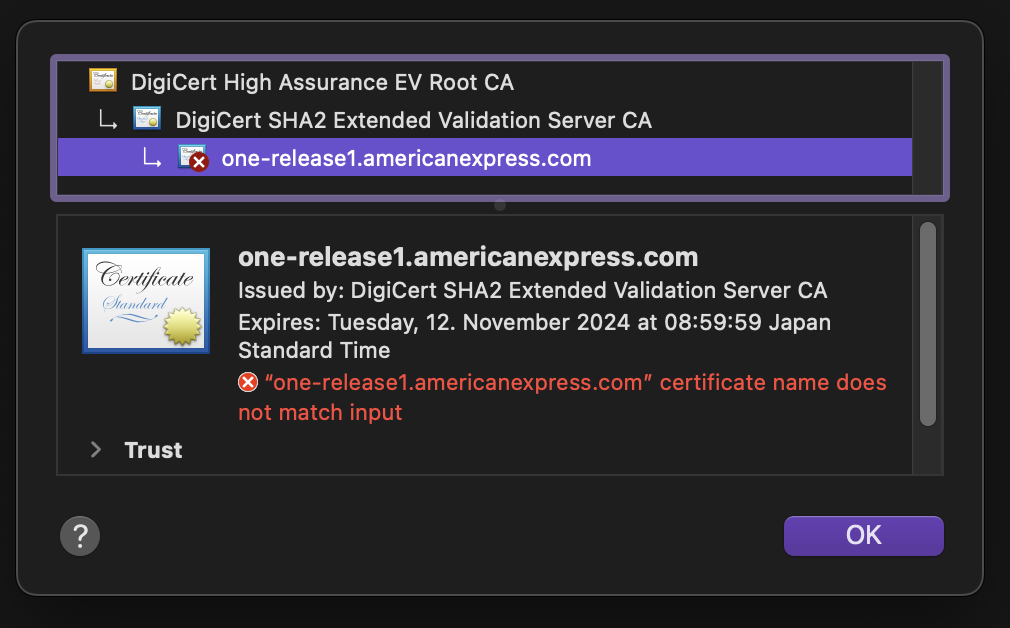1010x628 pixels.
Task: Click the "Issued by" DigiCert line
Action: tap(532, 291)
